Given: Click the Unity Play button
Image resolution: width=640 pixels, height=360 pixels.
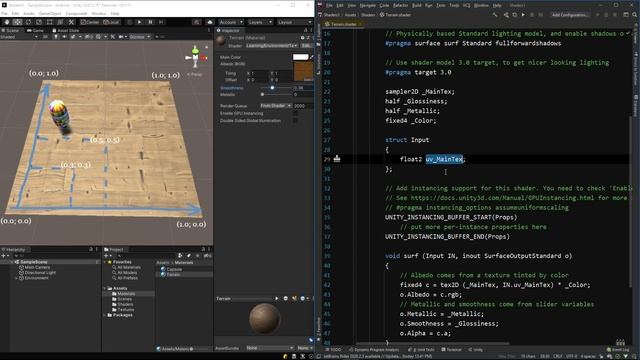Looking at the screenshot, I should (x=139, y=22).
